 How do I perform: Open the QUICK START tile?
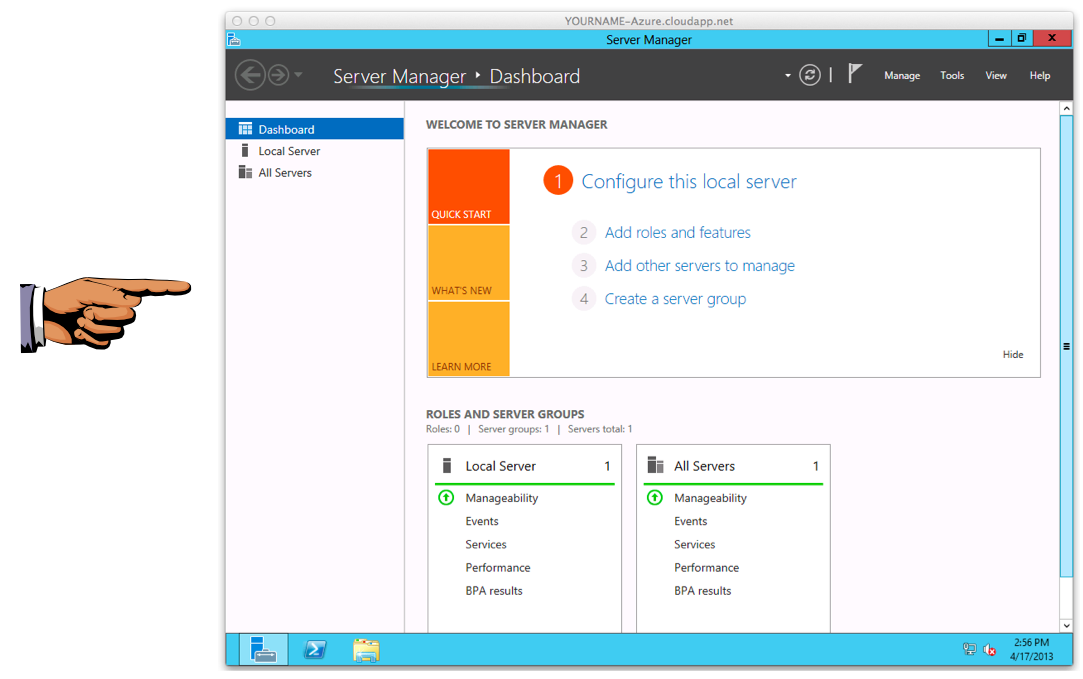[x=468, y=187]
